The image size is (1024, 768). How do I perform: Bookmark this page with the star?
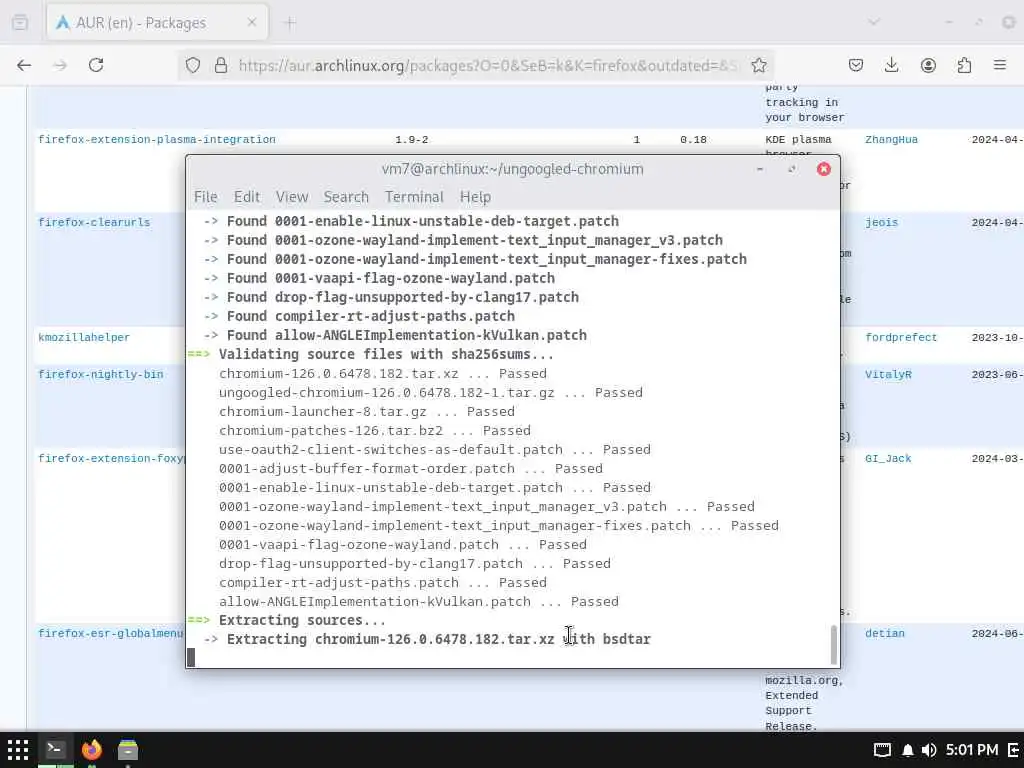[758, 65]
